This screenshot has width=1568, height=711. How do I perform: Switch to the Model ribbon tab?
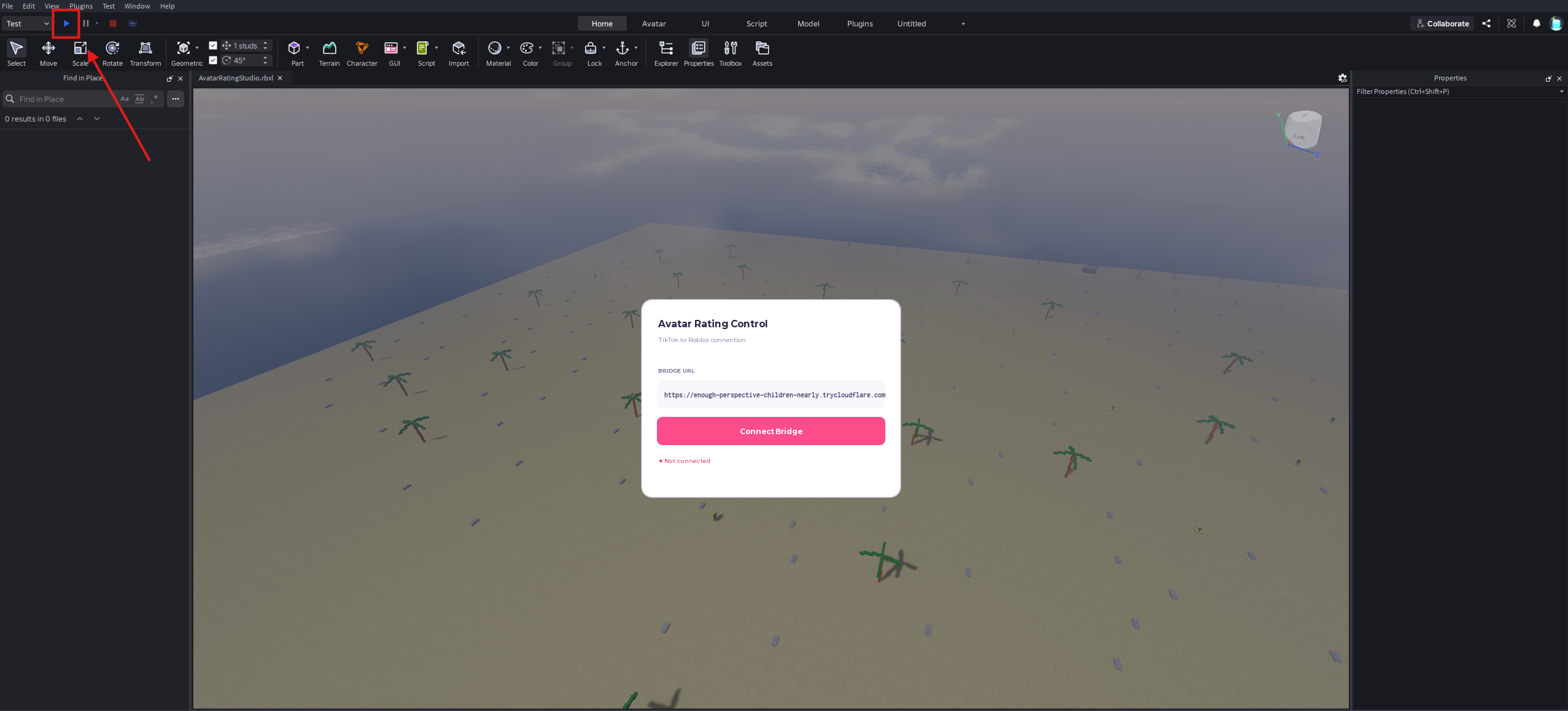(x=808, y=23)
